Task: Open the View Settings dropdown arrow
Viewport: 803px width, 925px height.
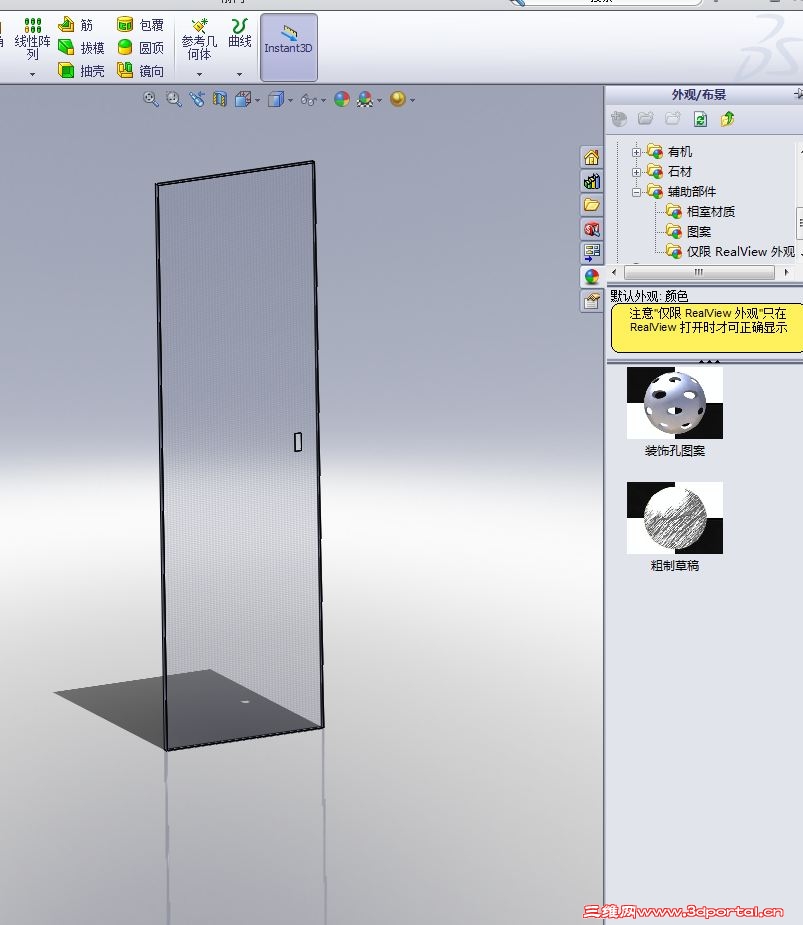Action: tap(412, 100)
